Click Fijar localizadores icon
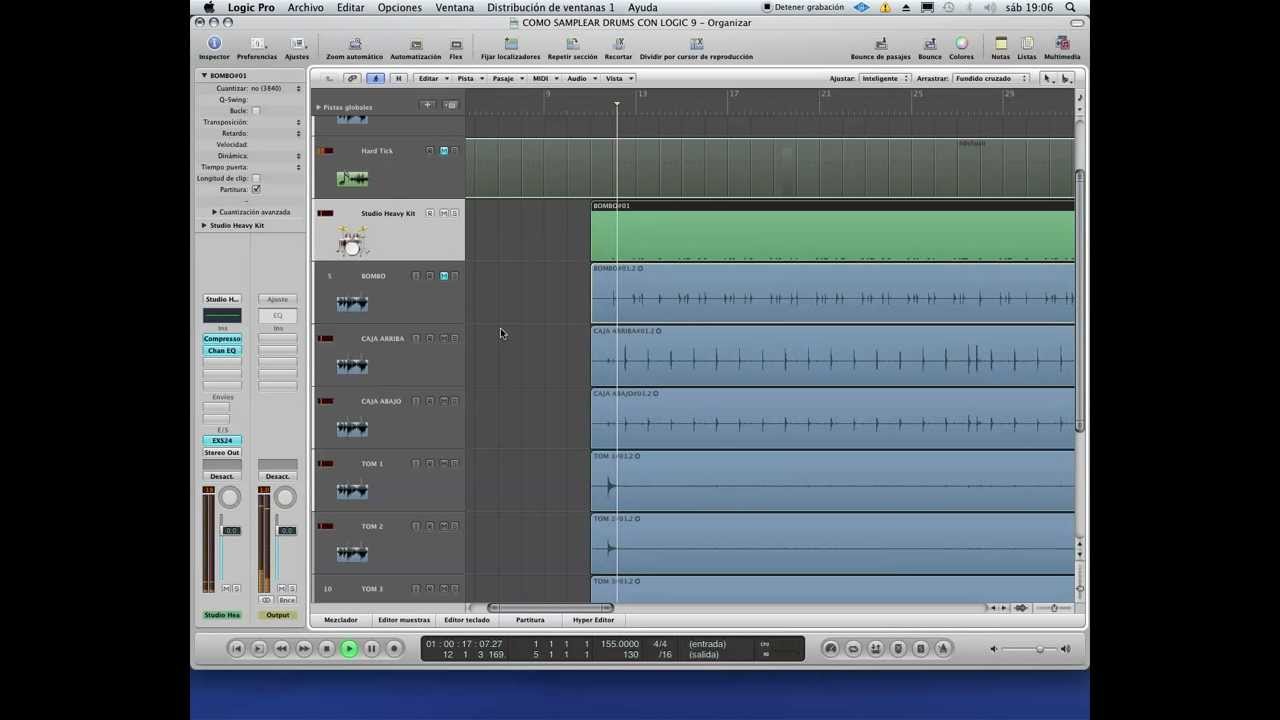Image resolution: width=1280 pixels, height=720 pixels. [x=510, y=44]
